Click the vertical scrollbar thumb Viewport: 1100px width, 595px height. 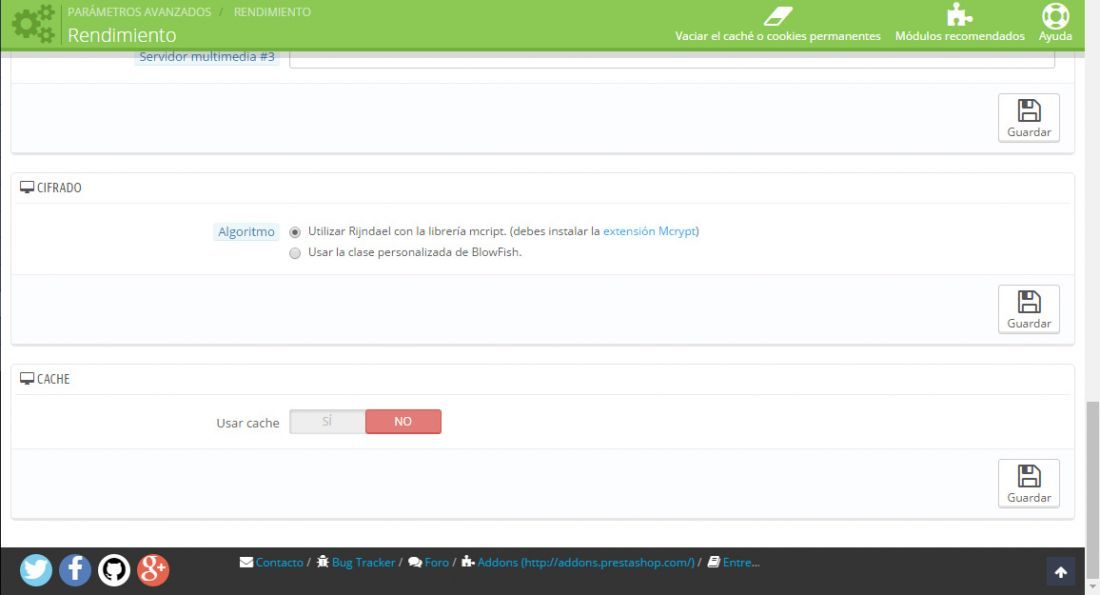[x=1092, y=488]
